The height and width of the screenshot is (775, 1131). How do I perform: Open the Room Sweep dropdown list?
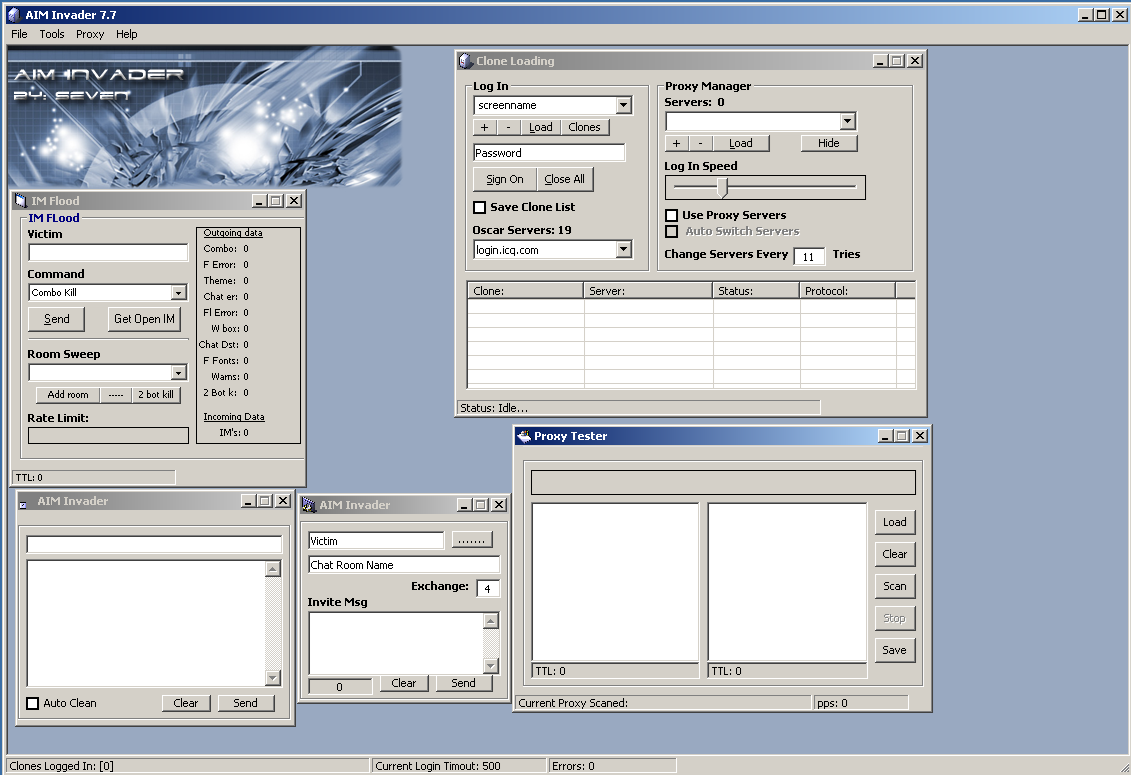179,373
